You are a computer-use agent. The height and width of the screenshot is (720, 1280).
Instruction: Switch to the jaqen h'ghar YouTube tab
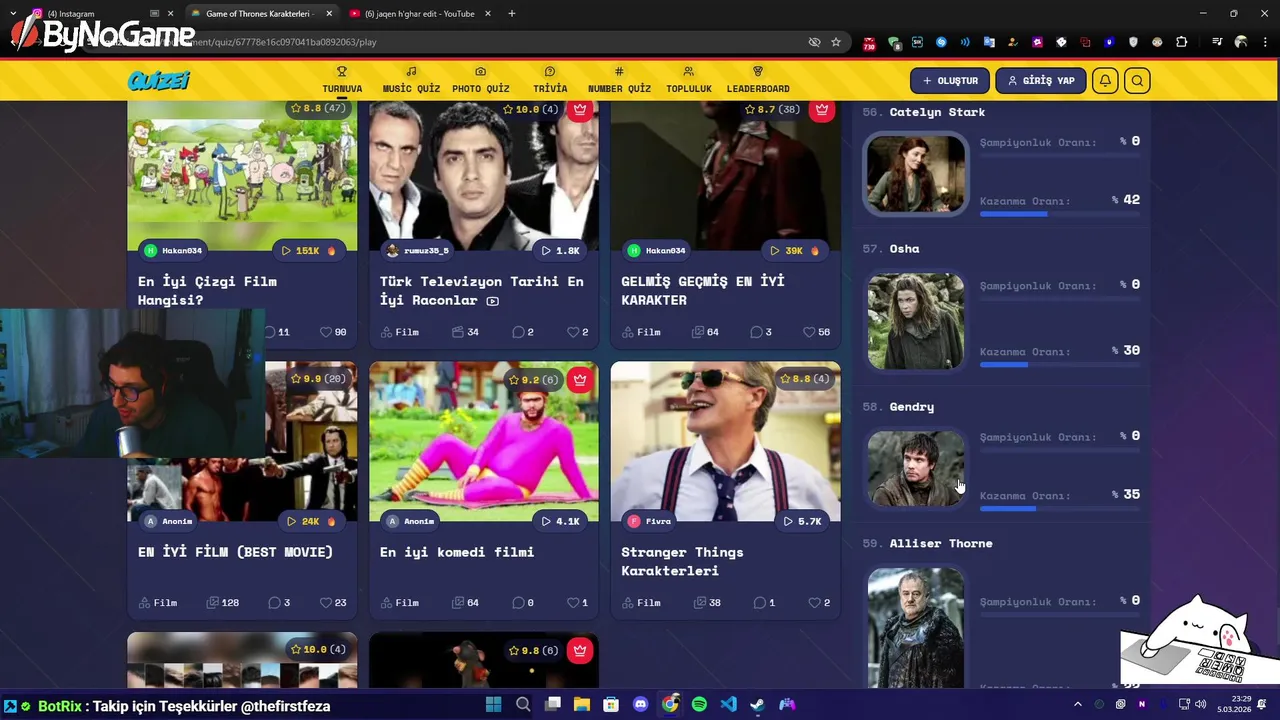coord(420,14)
